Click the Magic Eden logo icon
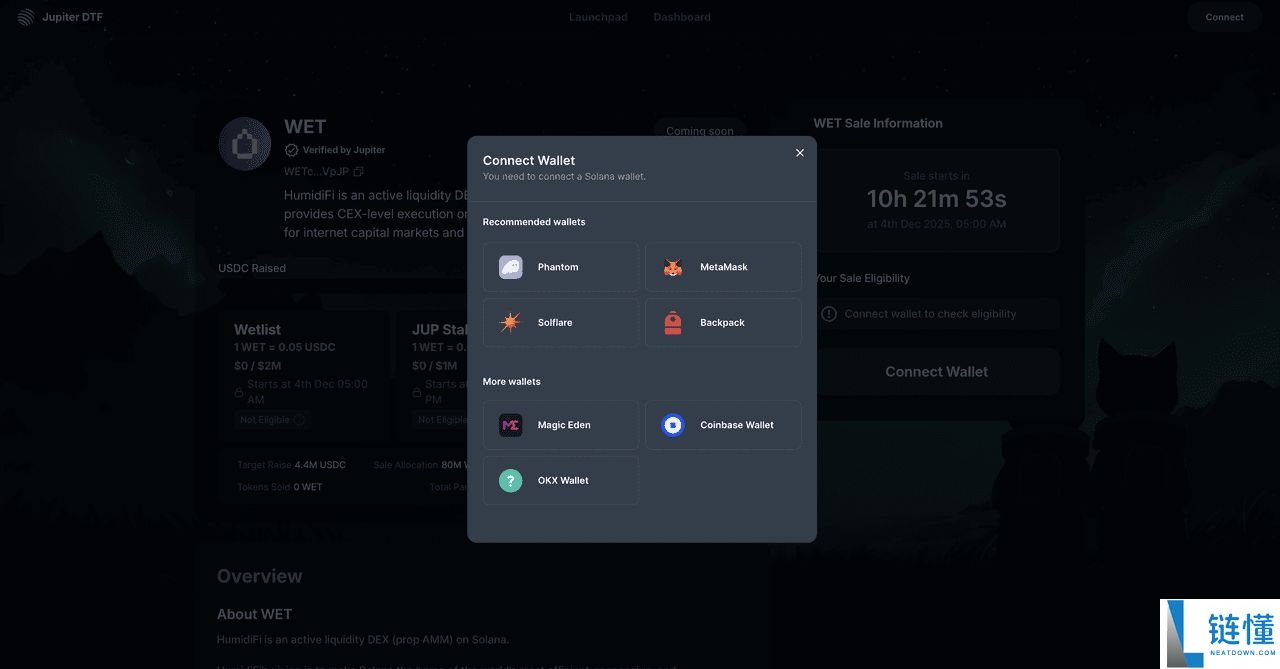The width and height of the screenshot is (1280, 669). [510, 425]
